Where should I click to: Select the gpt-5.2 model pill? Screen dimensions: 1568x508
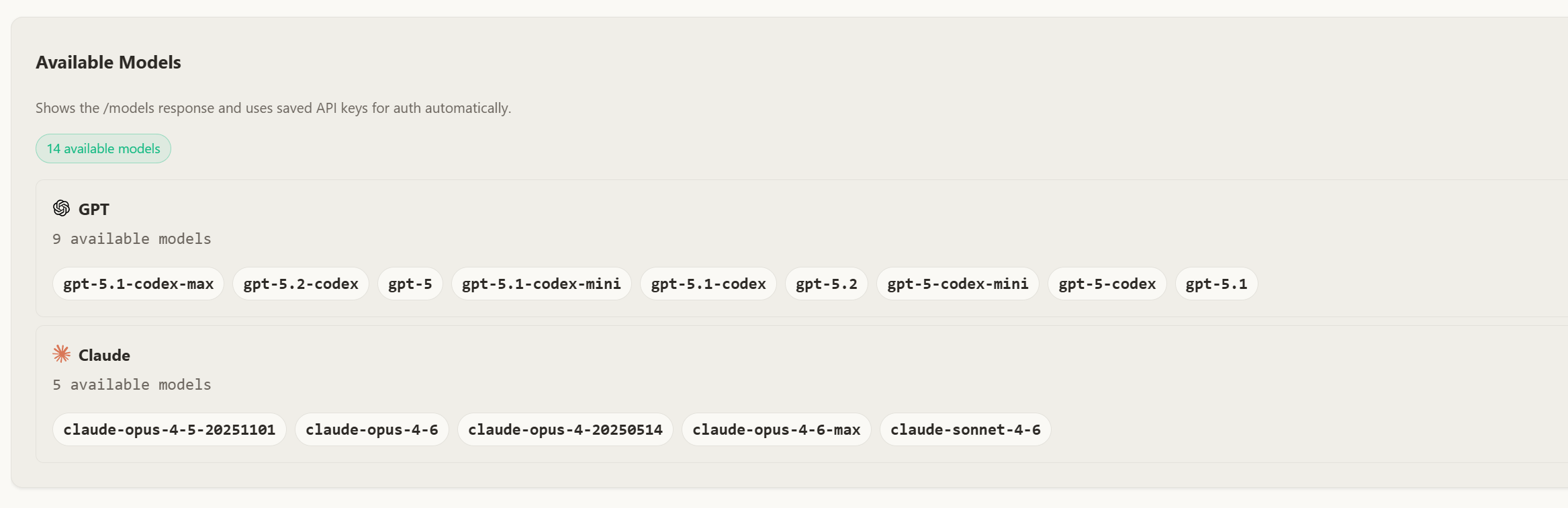[826, 284]
